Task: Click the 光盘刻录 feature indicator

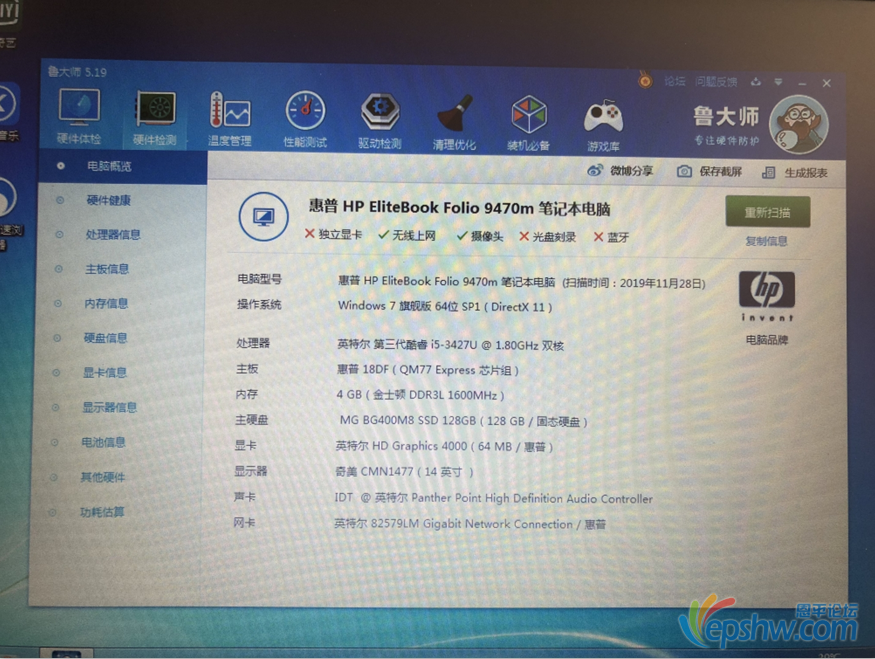Action: click(547, 237)
